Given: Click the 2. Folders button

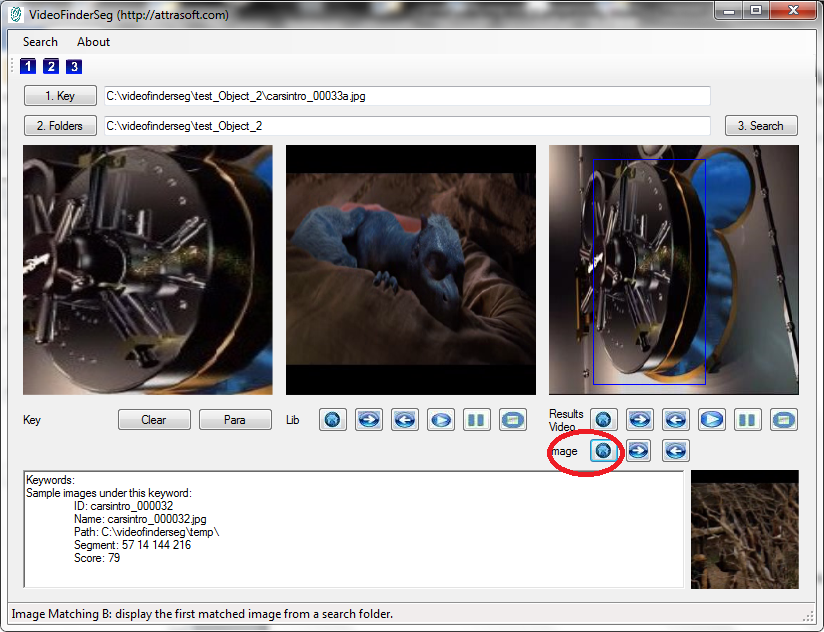Looking at the screenshot, I should point(60,126).
